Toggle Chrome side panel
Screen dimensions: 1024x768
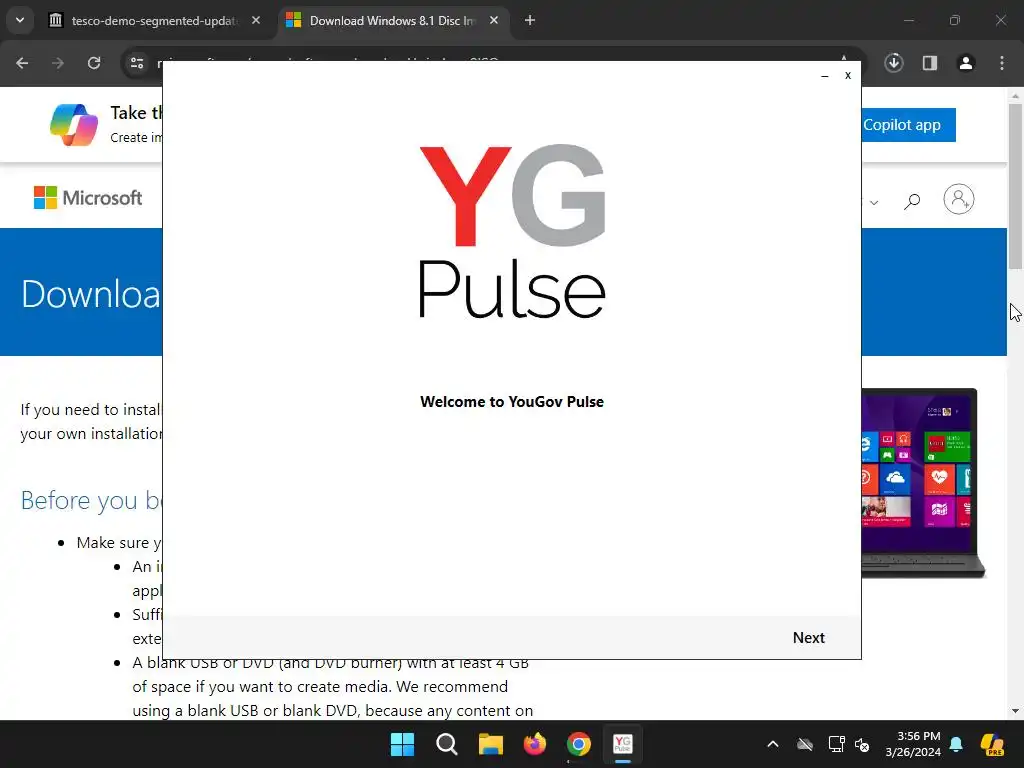[x=930, y=63]
